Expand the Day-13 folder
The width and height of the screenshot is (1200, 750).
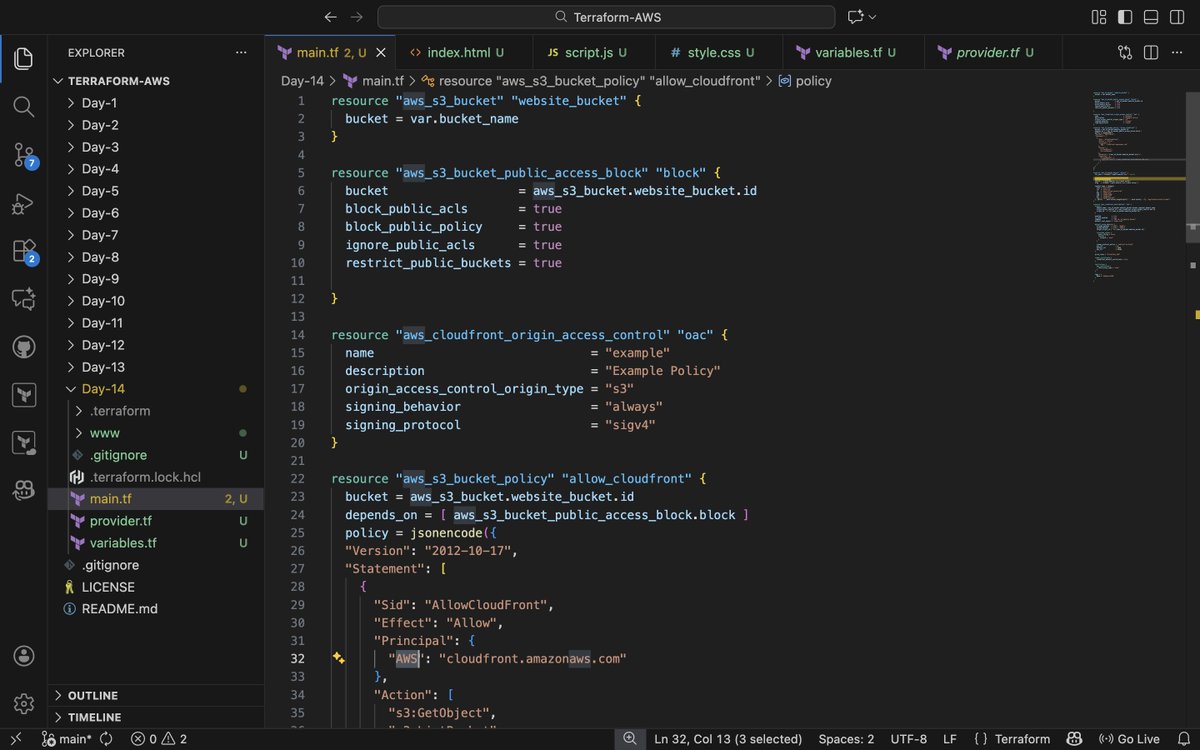click(71, 367)
